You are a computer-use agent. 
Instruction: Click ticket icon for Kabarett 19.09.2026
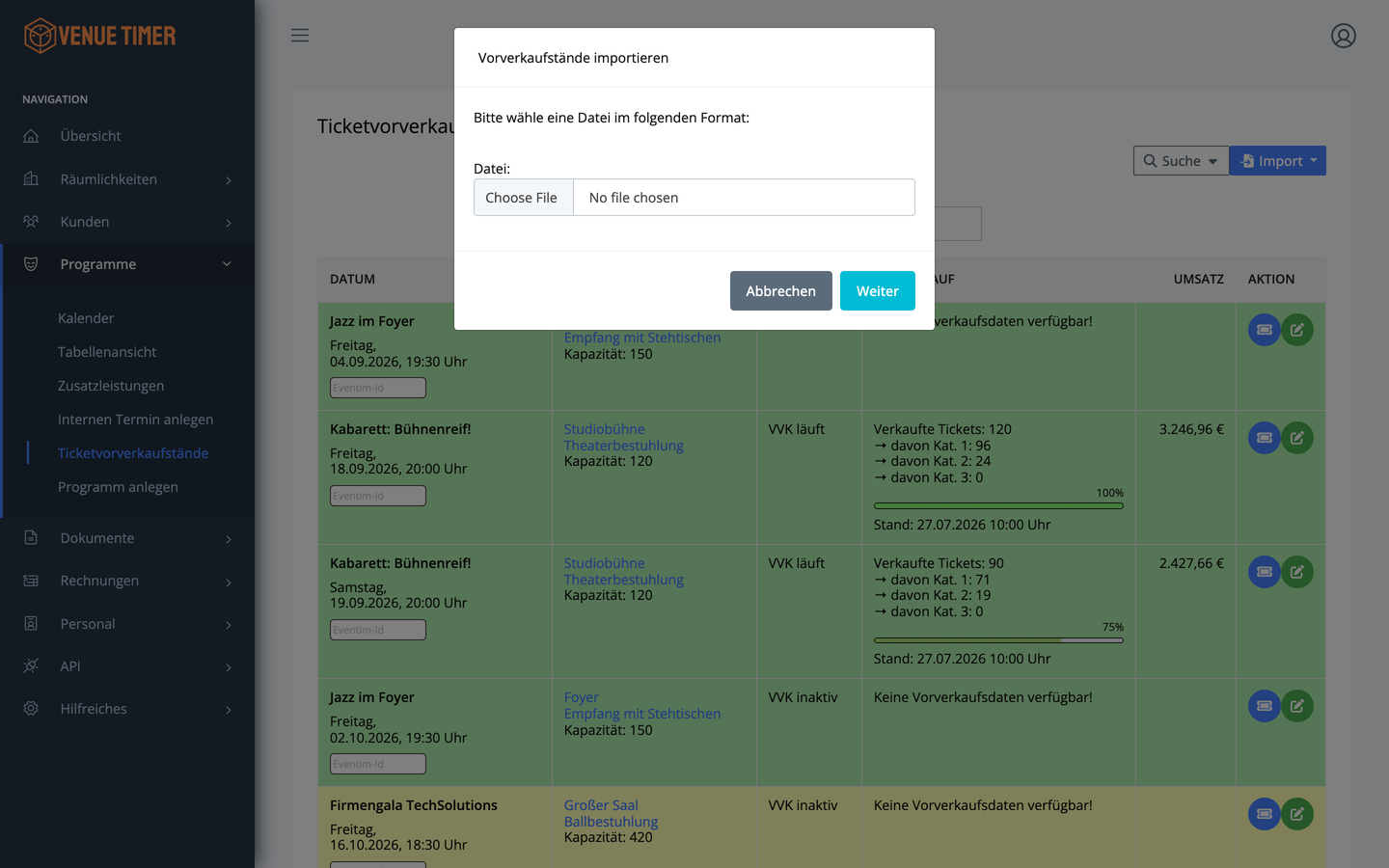pos(1265,572)
